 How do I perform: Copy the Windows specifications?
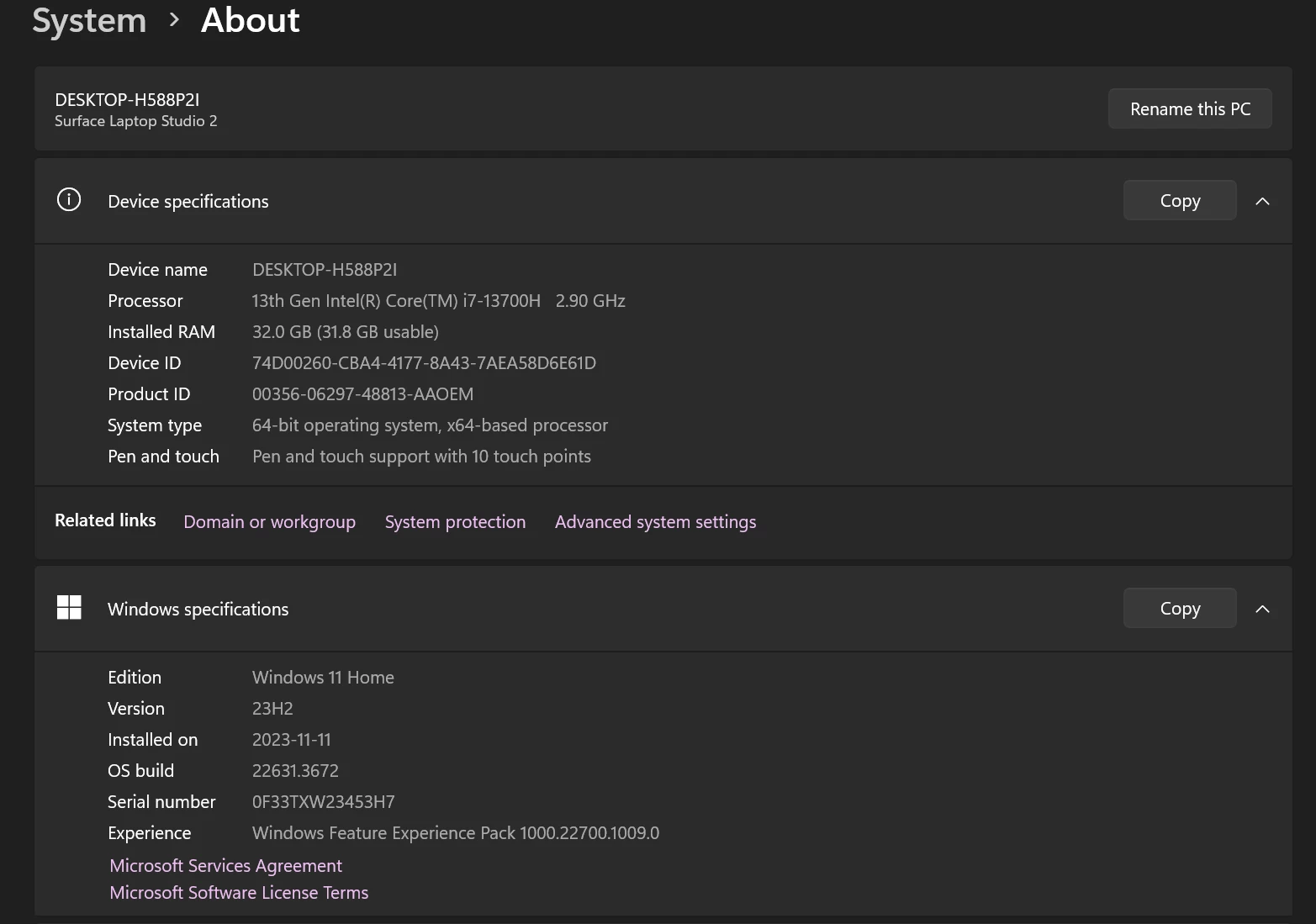[1180, 608]
